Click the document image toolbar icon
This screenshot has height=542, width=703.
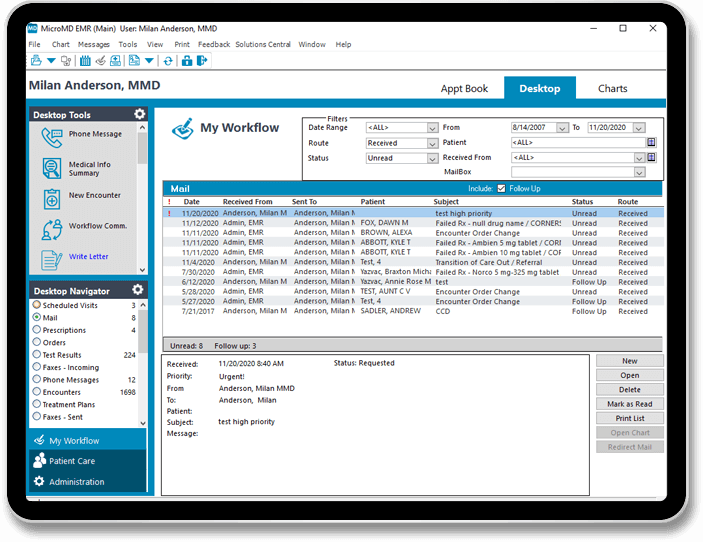(134, 61)
